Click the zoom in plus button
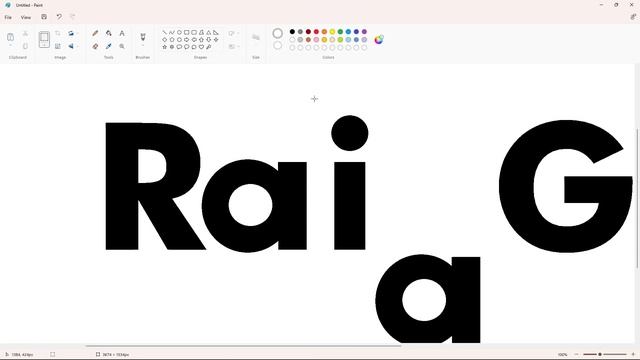Viewport: 640px width, 360px height. coord(633,354)
